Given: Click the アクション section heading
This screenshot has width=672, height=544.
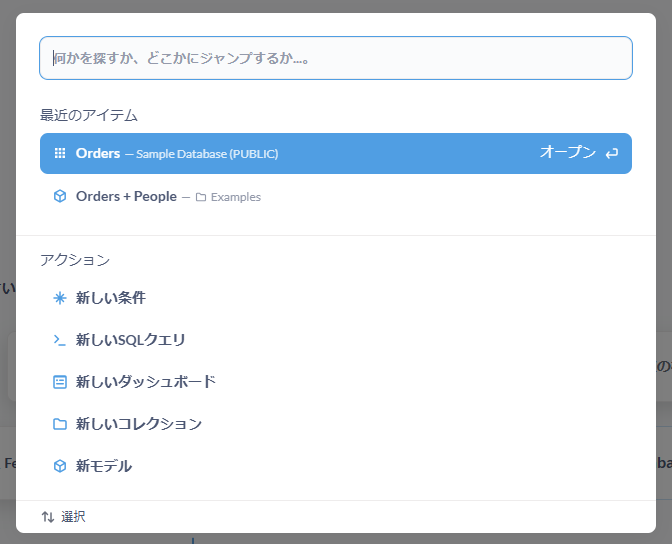Looking at the screenshot, I should (x=75, y=260).
